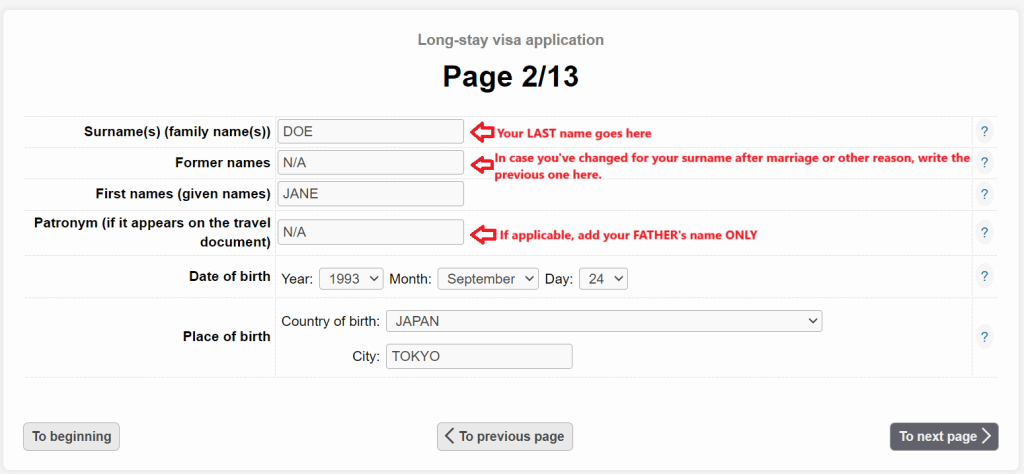Select the Former names text box
The height and width of the screenshot is (474, 1024).
pos(370,162)
